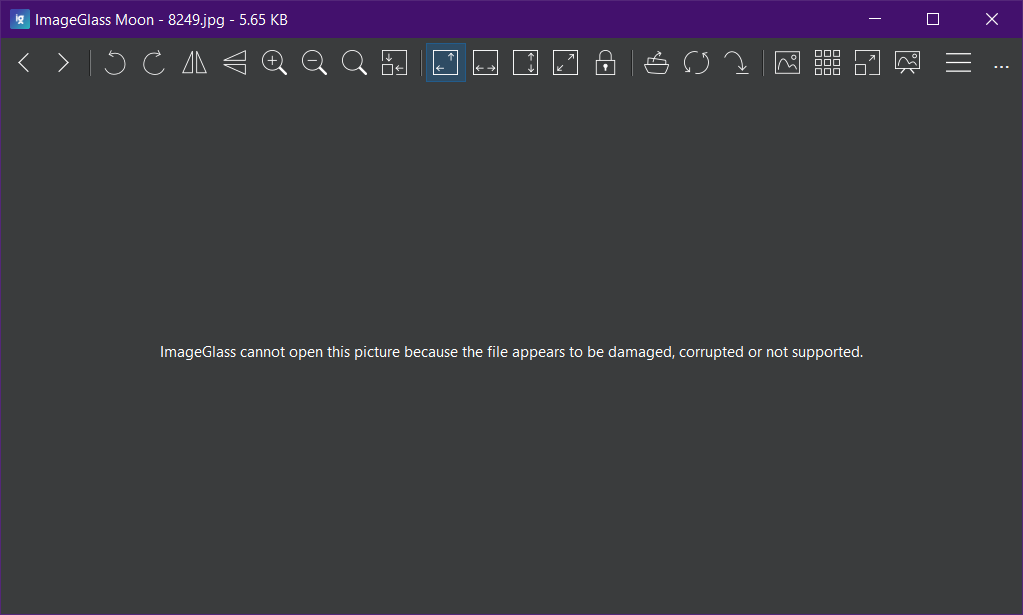Expand the overflow ellipsis toolbar menu

[1001, 62]
